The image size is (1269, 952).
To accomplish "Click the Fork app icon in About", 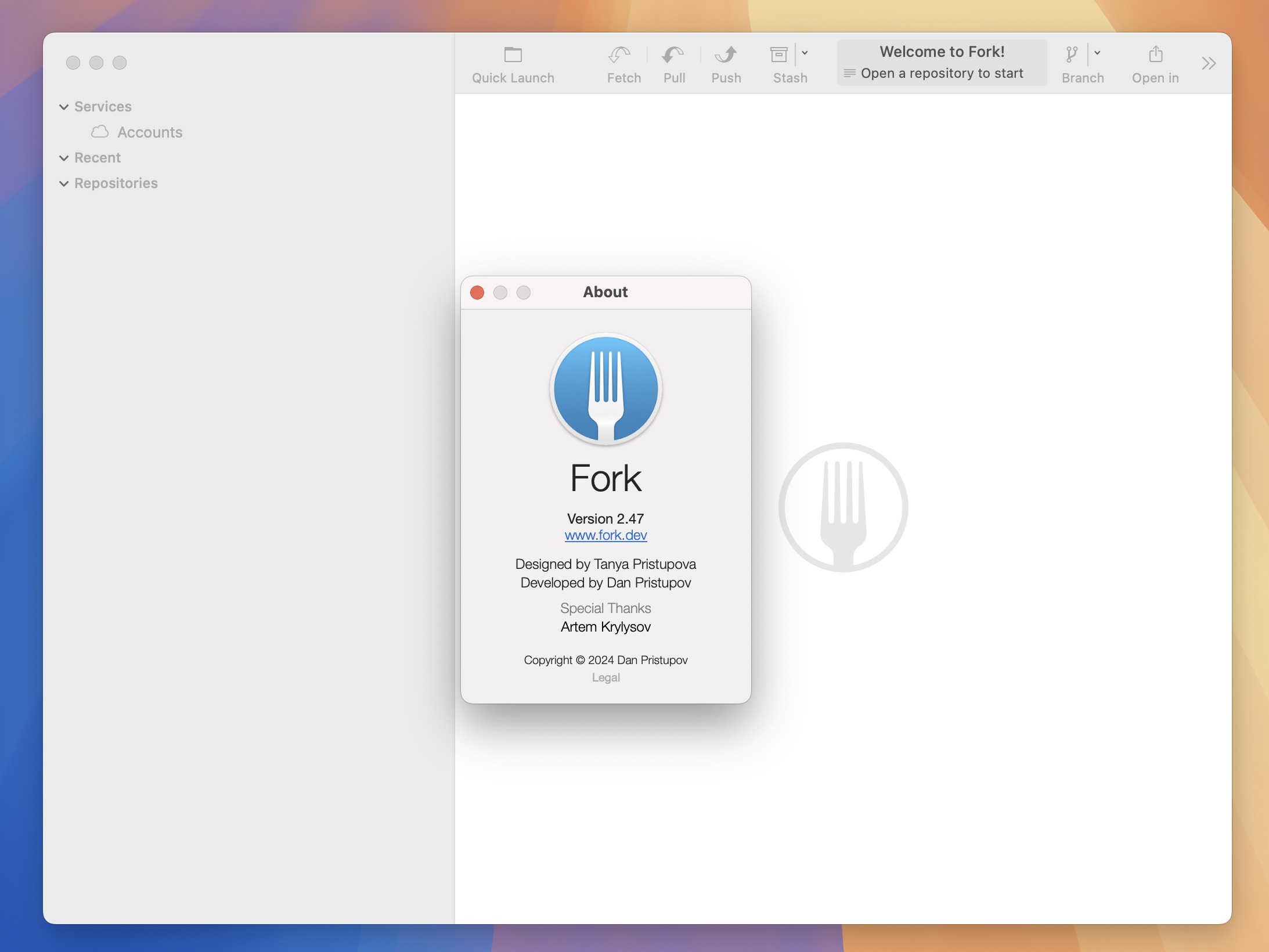I will (x=604, y=389).
